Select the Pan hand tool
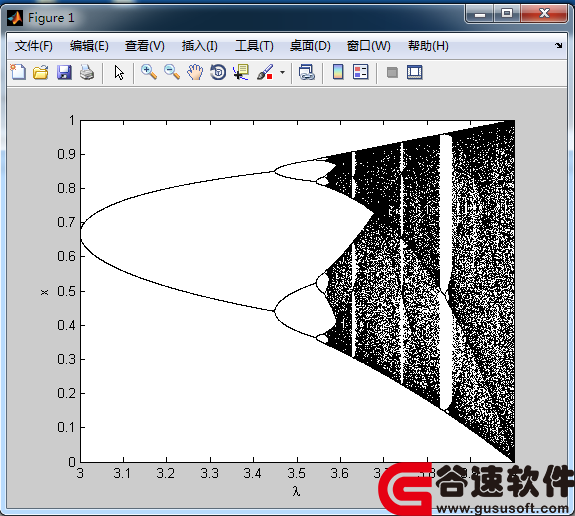Viewport: 575px width, 516px height. (x=195, y=72)
